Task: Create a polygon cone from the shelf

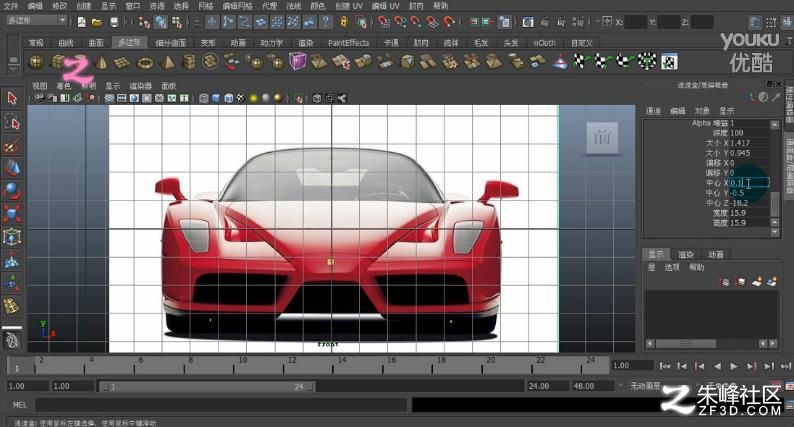Action: click(101, 62)
